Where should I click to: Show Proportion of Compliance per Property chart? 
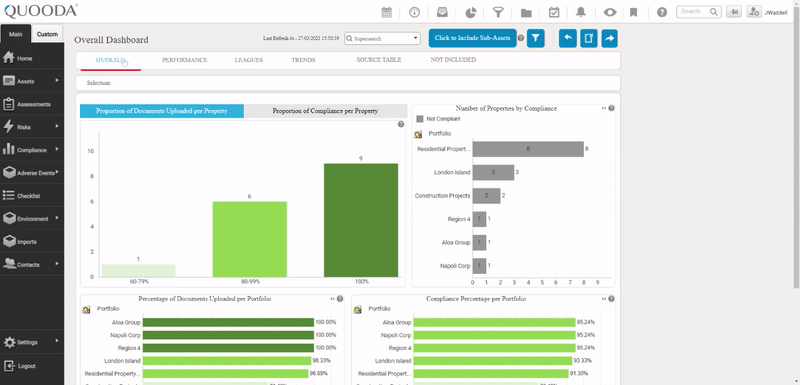click(326, 111)
